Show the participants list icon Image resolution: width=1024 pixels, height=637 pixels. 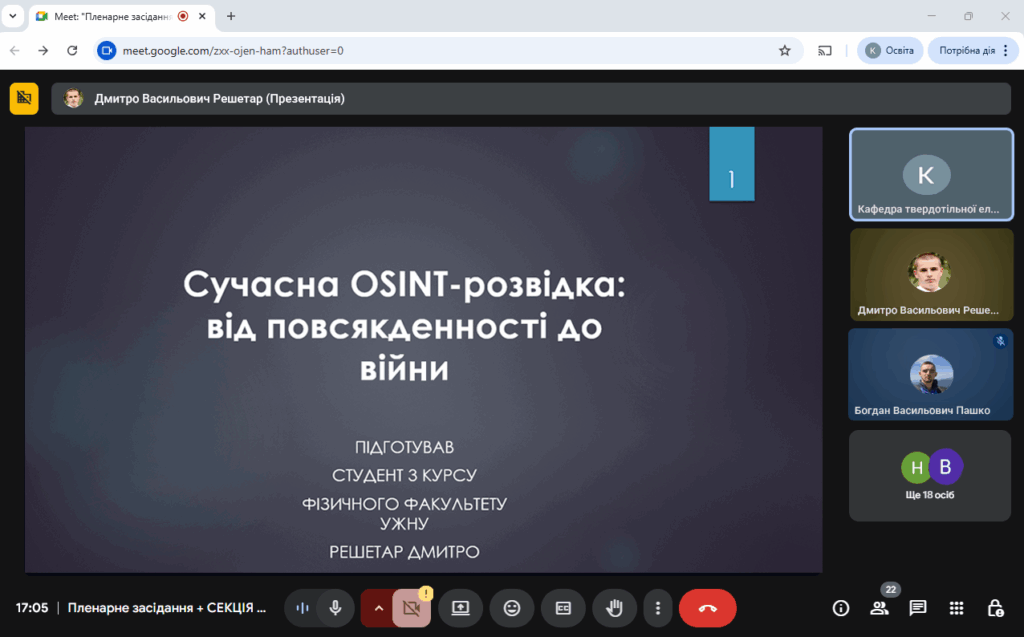coord(879,608)
